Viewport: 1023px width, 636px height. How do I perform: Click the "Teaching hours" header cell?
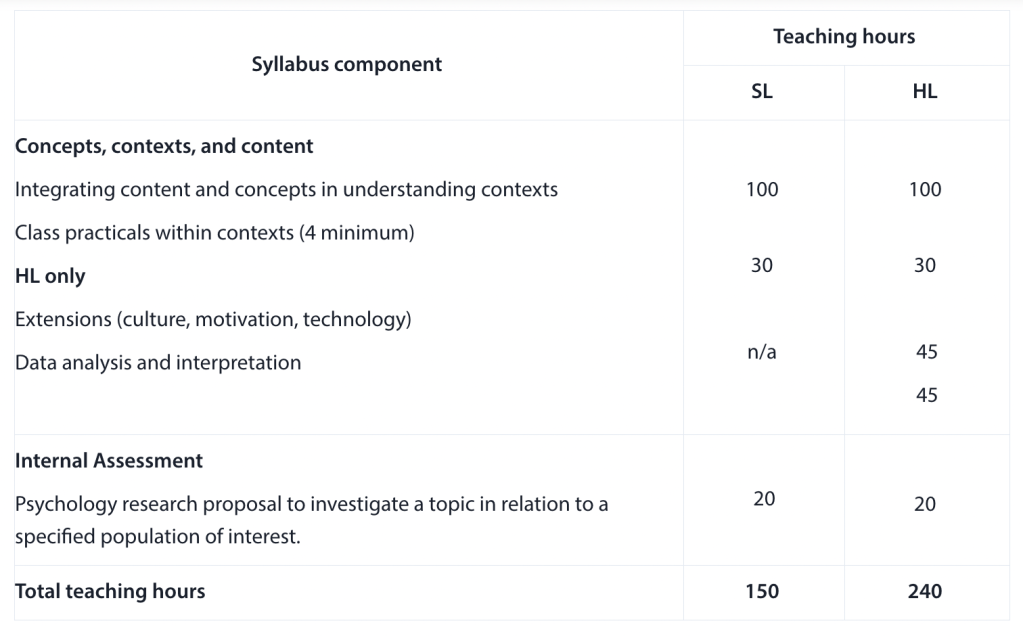tap(844, 38)
